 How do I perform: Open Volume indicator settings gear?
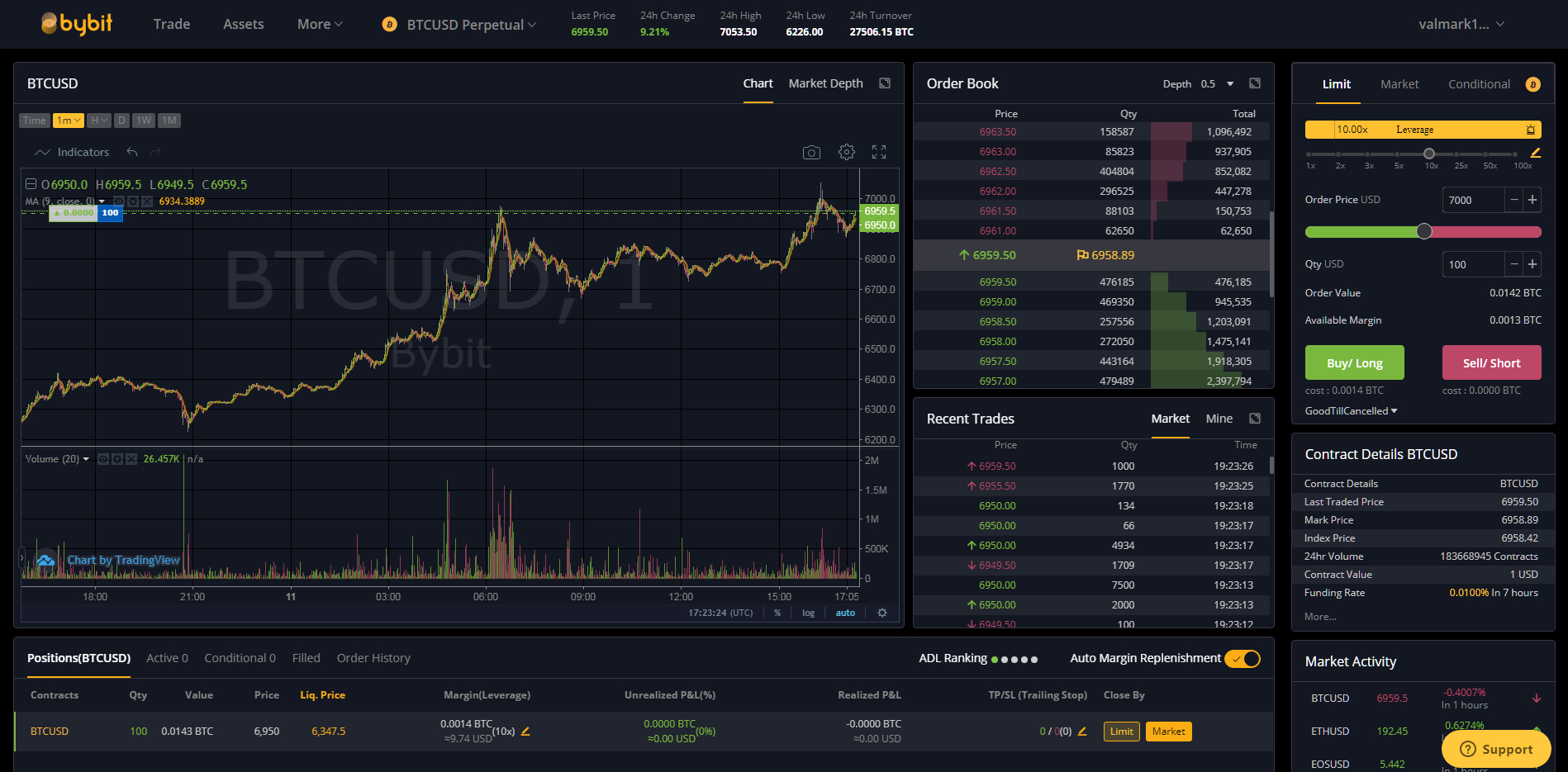117,459
